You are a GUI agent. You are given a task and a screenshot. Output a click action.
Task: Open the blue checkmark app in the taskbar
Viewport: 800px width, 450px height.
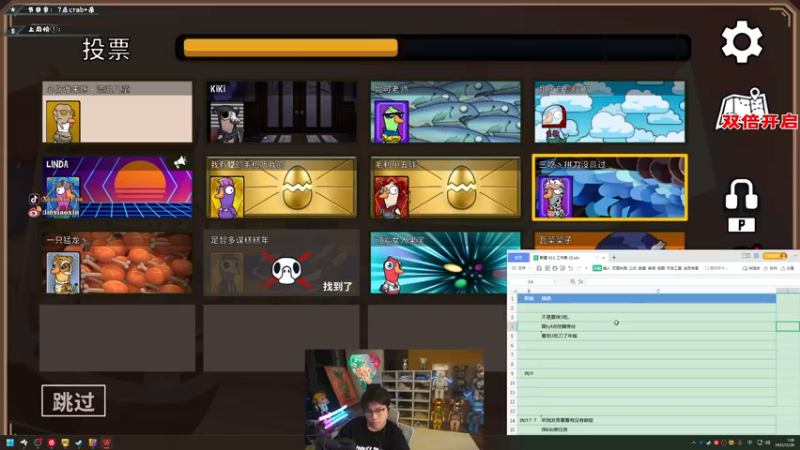pos(79,442)
